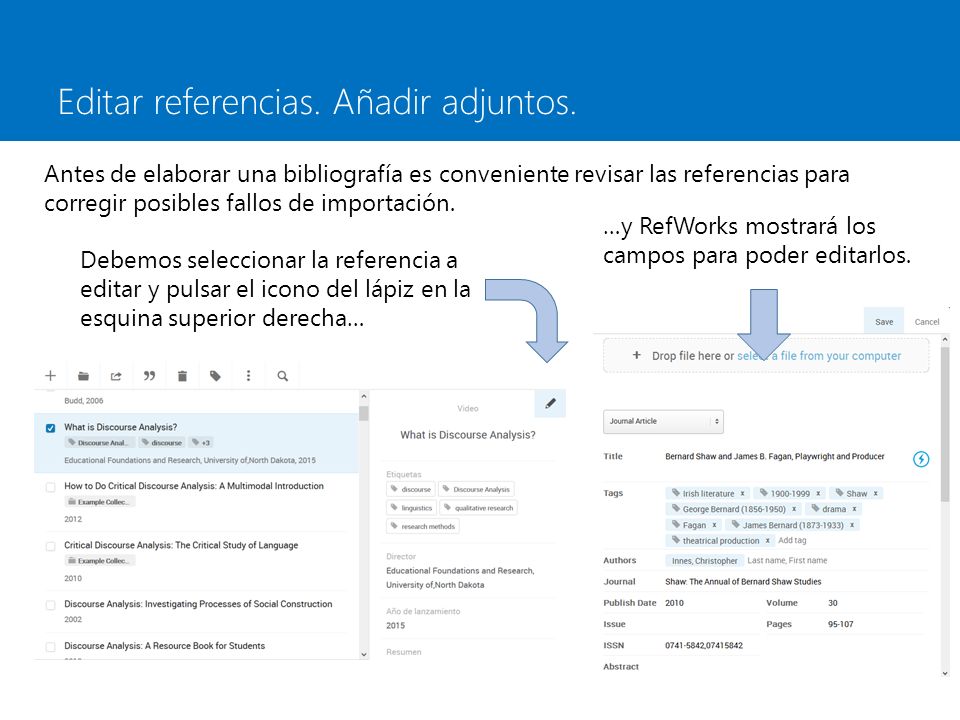Remove the 'George Bernard (1856-1950)' tag
960x720 pixels.
794,509
